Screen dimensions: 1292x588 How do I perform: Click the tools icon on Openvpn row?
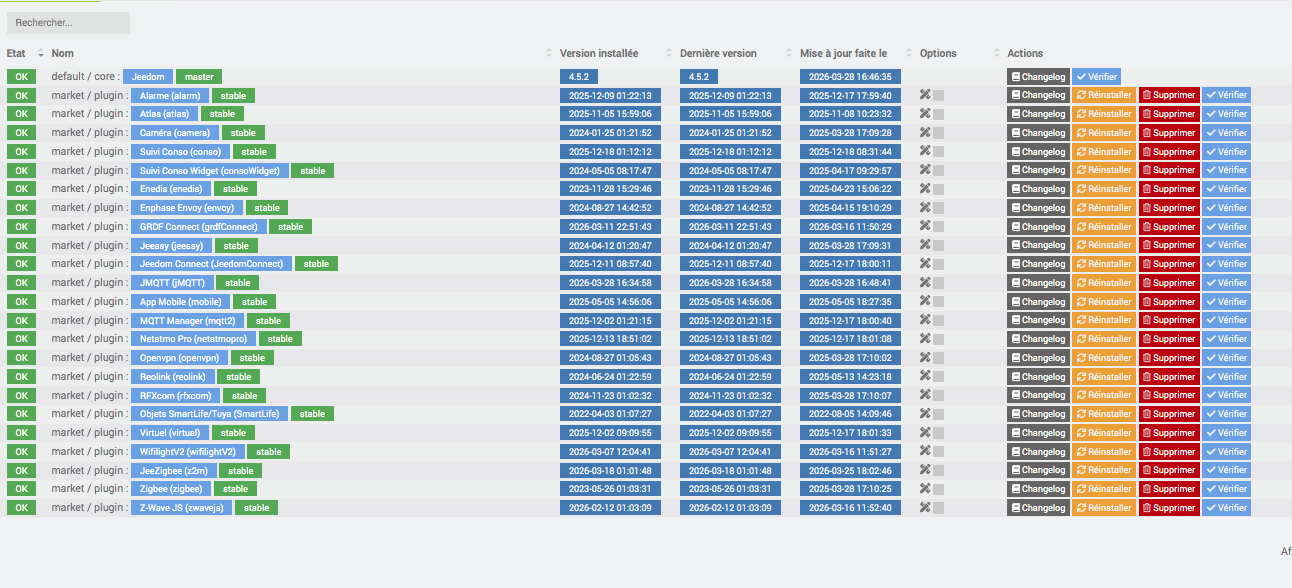pos(925,357)
